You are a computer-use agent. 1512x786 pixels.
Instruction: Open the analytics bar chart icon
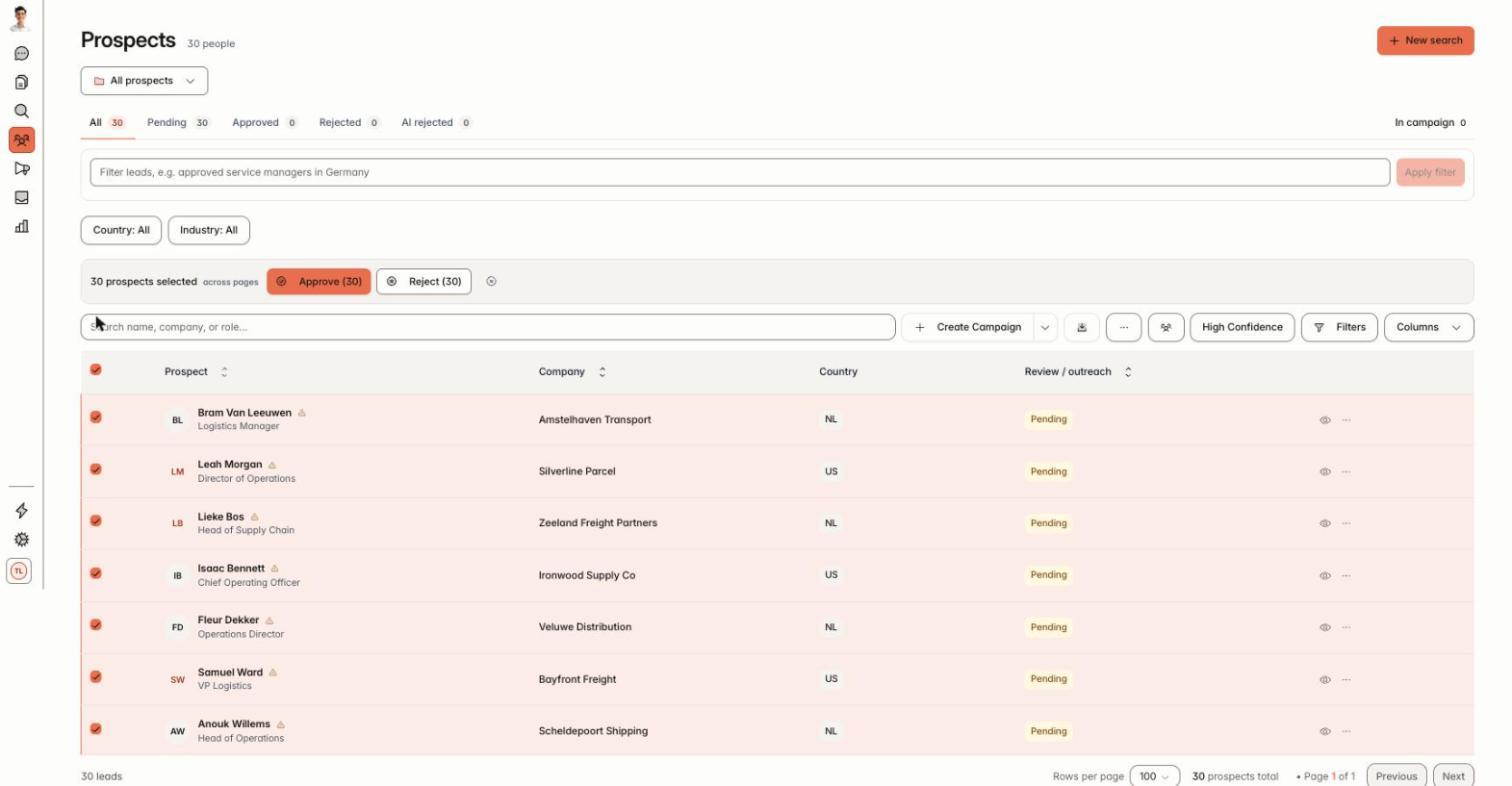click(x=21, y=226)
